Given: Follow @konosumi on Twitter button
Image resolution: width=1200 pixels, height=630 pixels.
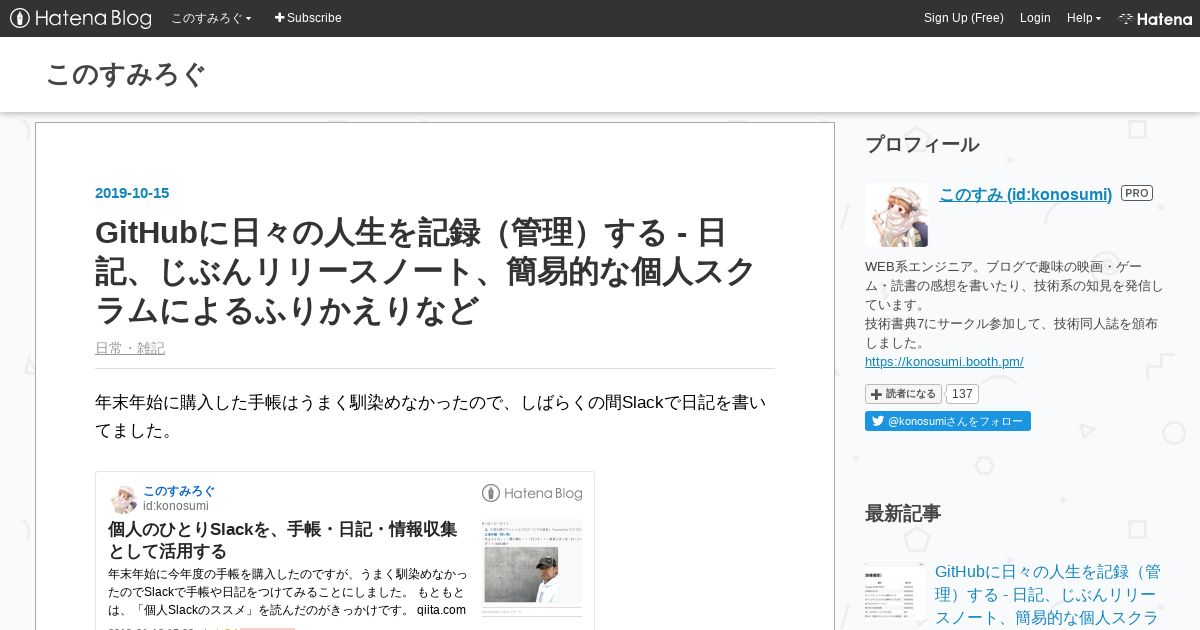Looking at the screenshot, I should pyautogui.click(x=948, y=421).
